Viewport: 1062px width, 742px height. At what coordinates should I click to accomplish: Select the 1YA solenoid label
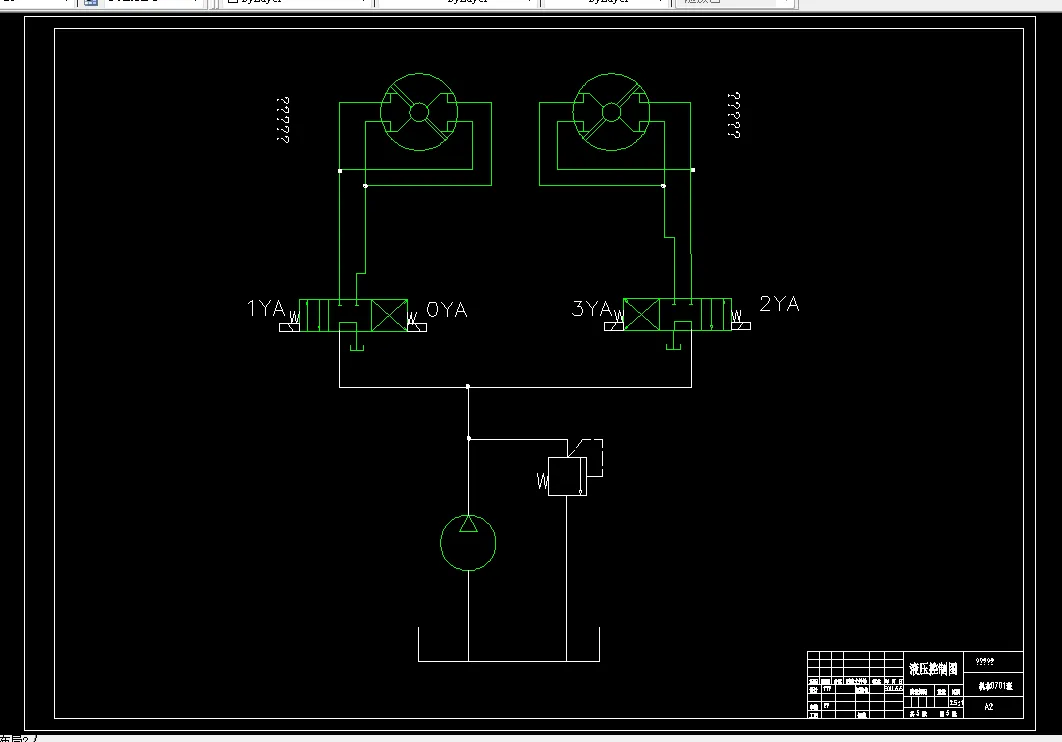coord(266,308)
